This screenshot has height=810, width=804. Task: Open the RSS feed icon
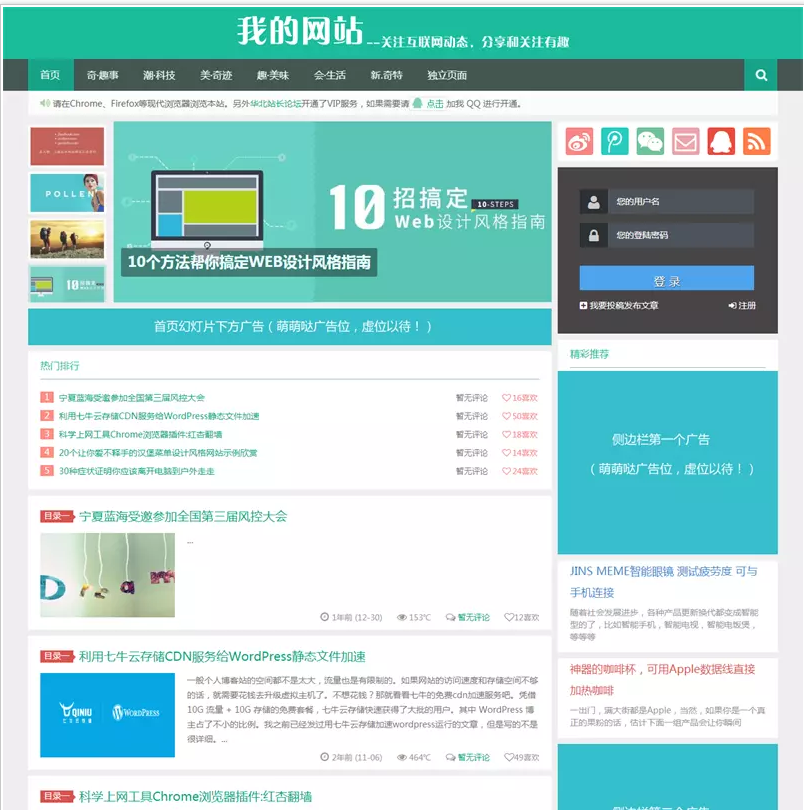coord(756,142)
